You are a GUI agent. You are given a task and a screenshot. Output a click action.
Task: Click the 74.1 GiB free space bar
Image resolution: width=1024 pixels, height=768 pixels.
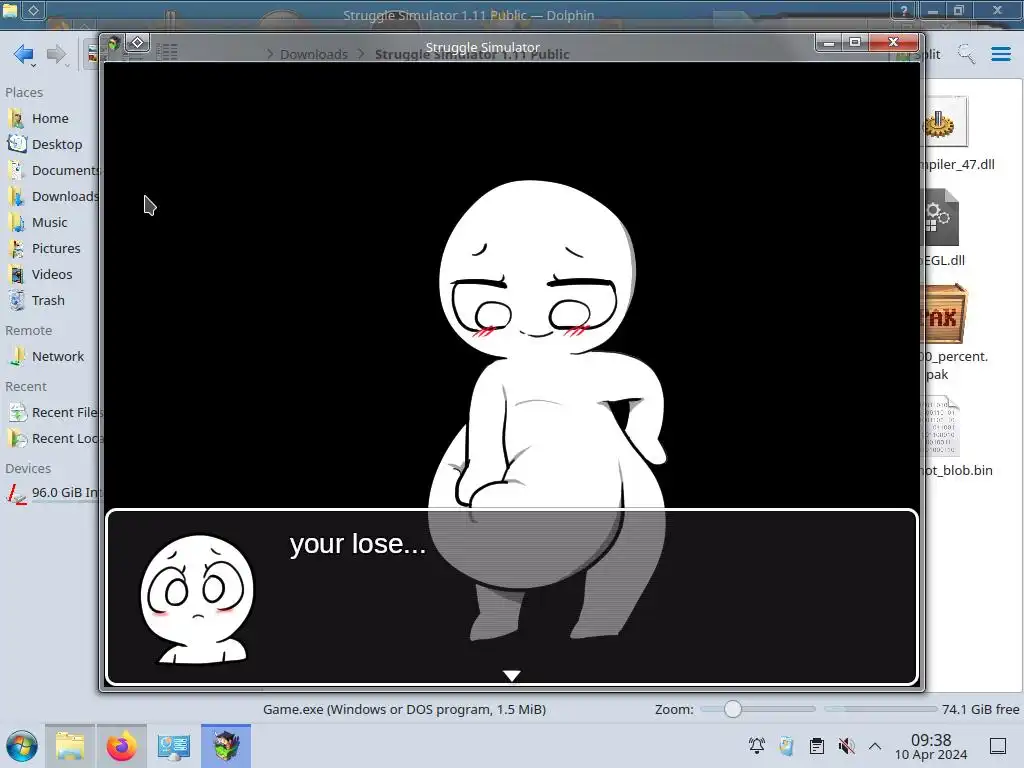click(x=881, y=709)
